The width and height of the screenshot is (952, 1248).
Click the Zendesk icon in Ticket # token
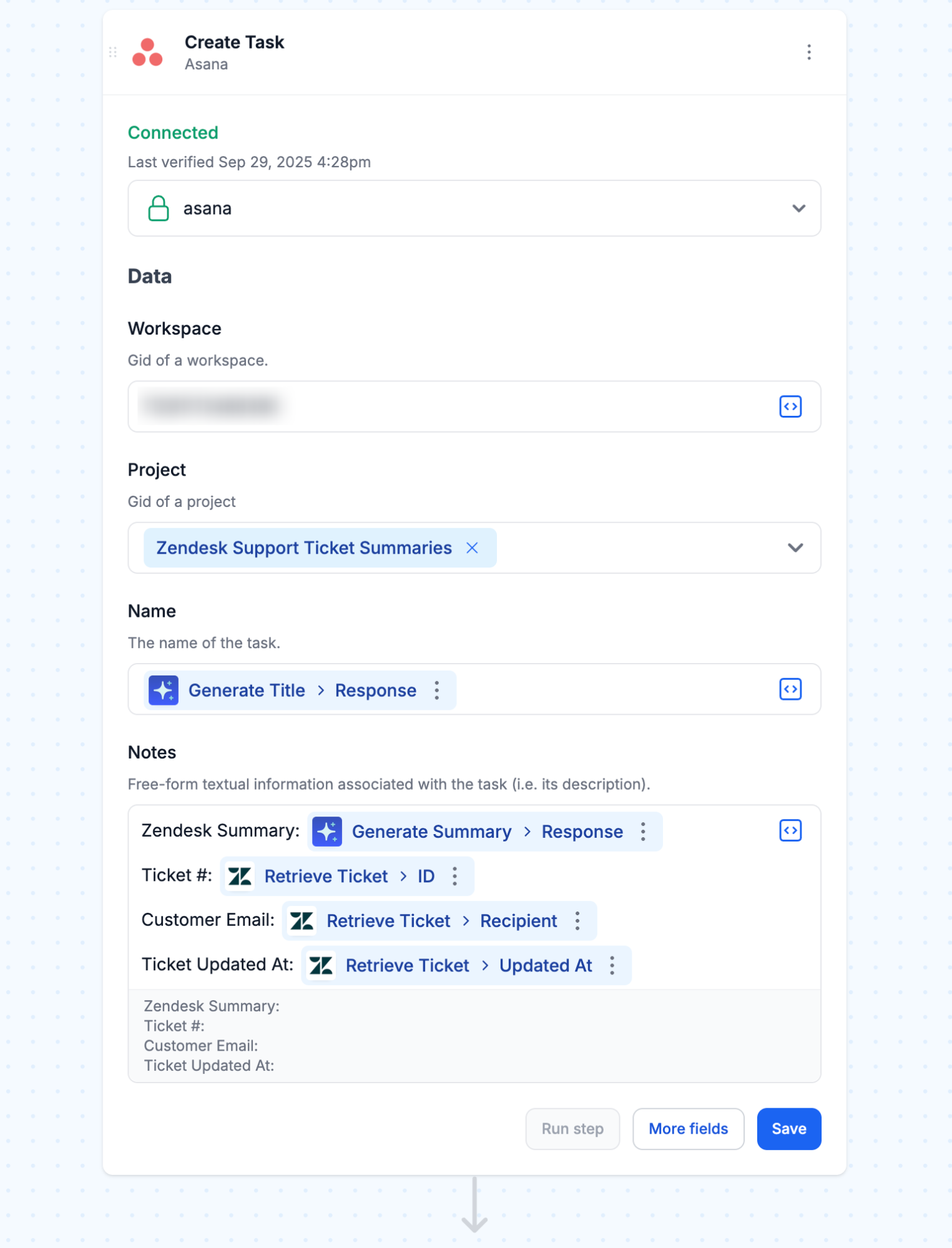tap(240, 877)
